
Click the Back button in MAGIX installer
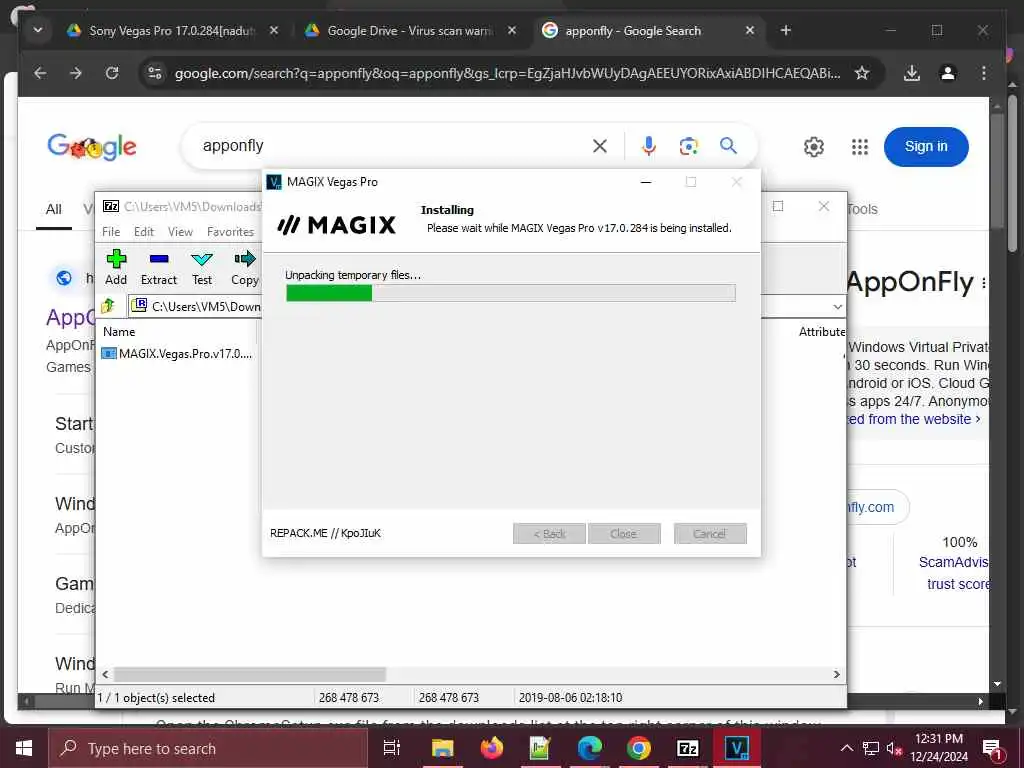(x=549, y=534)
